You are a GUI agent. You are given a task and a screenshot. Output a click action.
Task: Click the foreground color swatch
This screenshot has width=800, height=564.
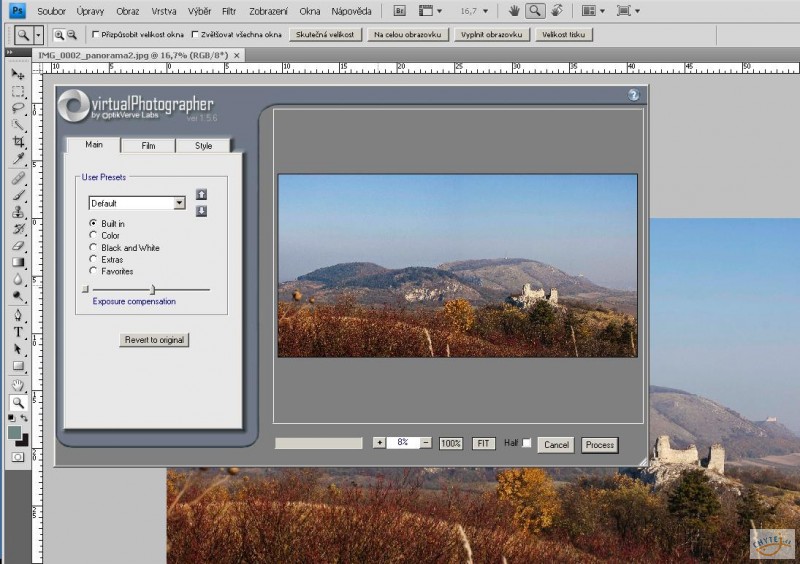pos(14,433)
